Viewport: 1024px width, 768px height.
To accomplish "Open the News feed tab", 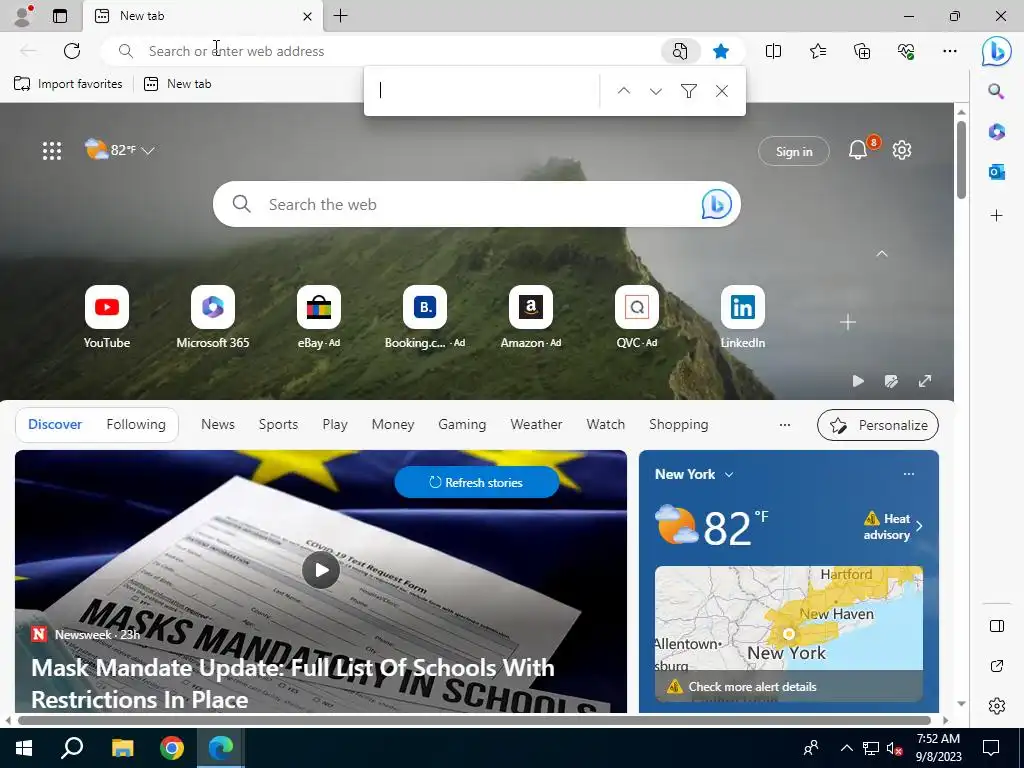I will point(217,424).
